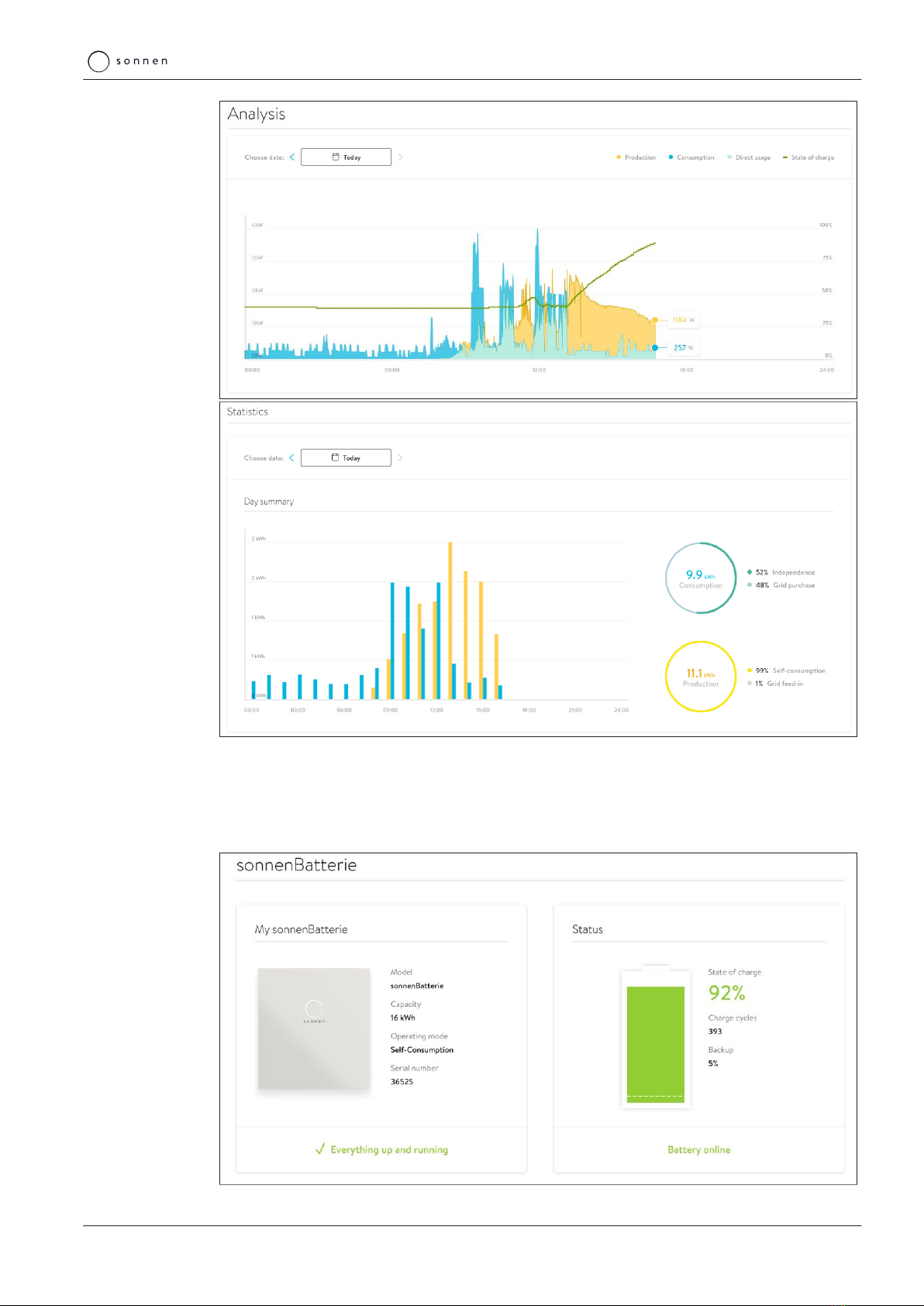
Task: Toggle the State of charge legend series
Action: pos(808,157)
